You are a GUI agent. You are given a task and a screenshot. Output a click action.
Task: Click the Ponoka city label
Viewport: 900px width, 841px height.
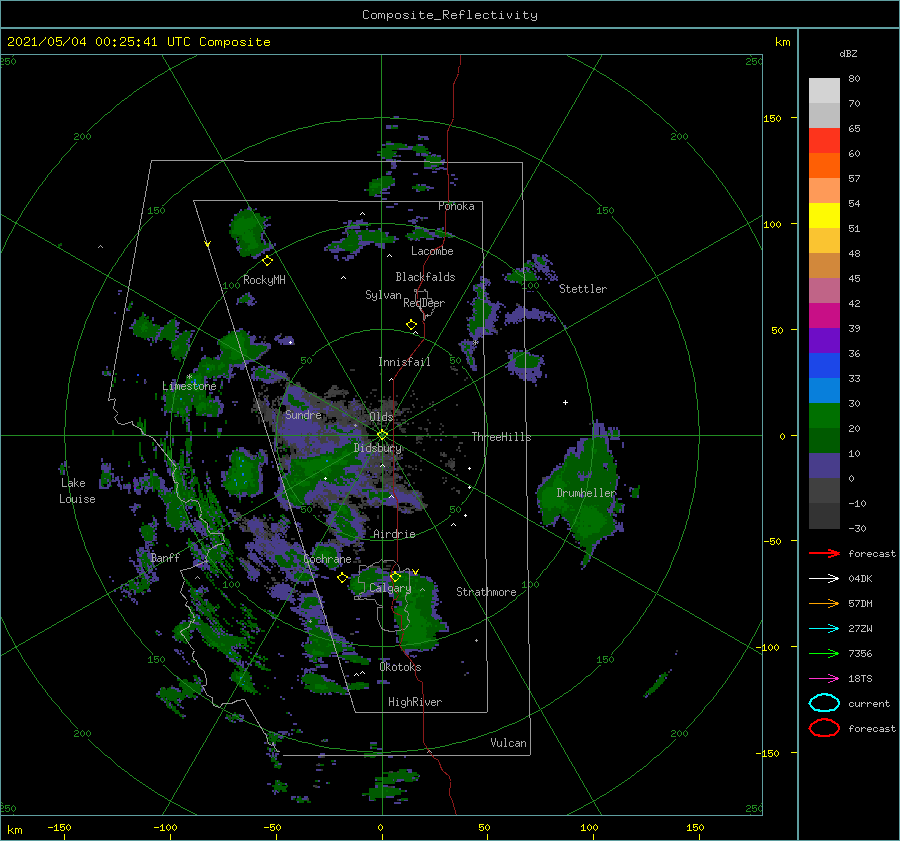coord(456,206)
